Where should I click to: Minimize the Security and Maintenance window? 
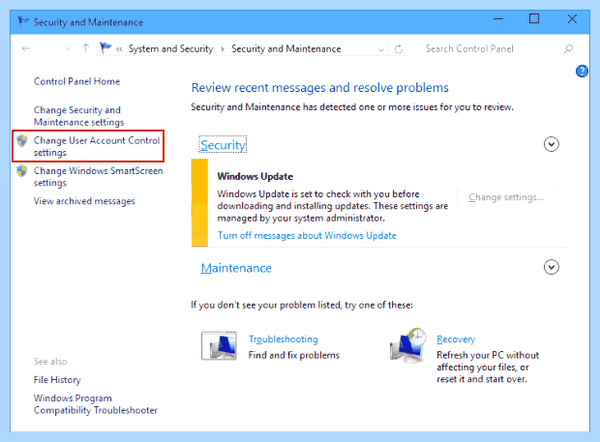[x=498, y=19]
